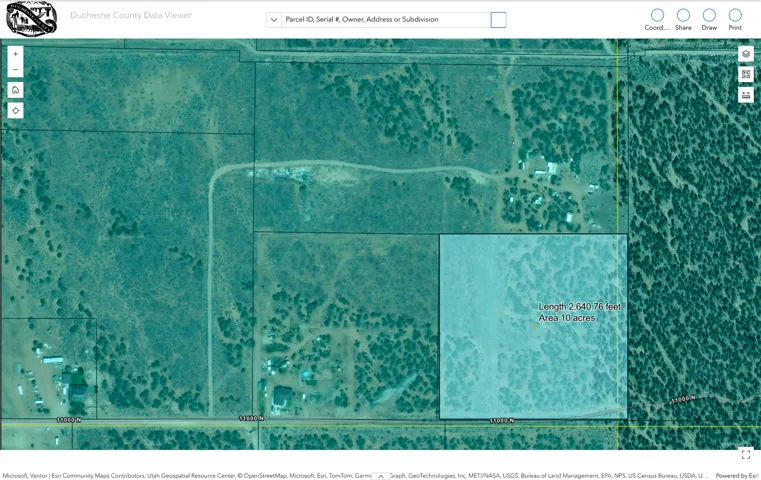Viewport: 761px width, 480px height.
Task: Open the basemap gallery
Action: [746, 74]
